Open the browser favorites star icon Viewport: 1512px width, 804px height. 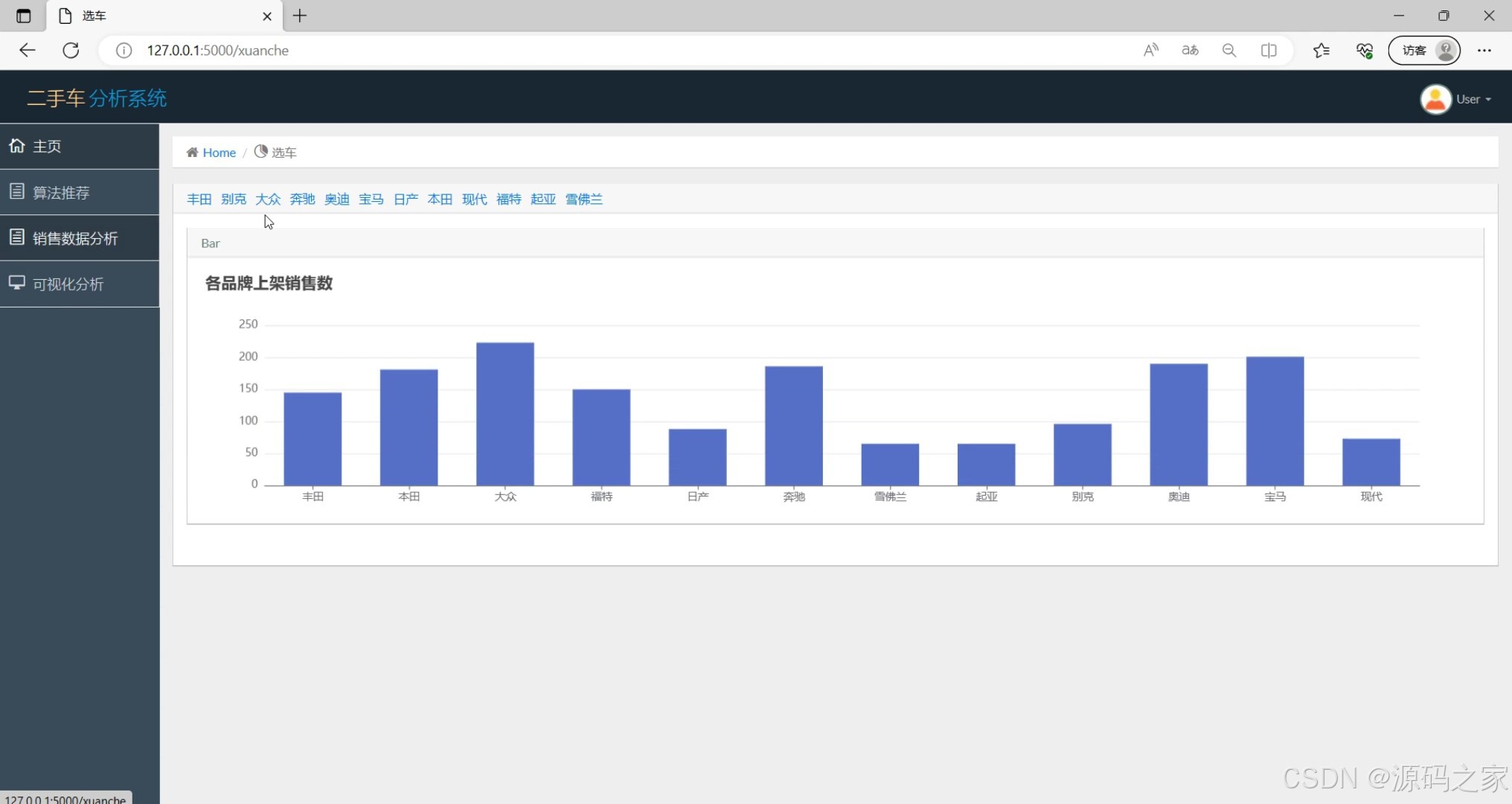click(1321, 50)
